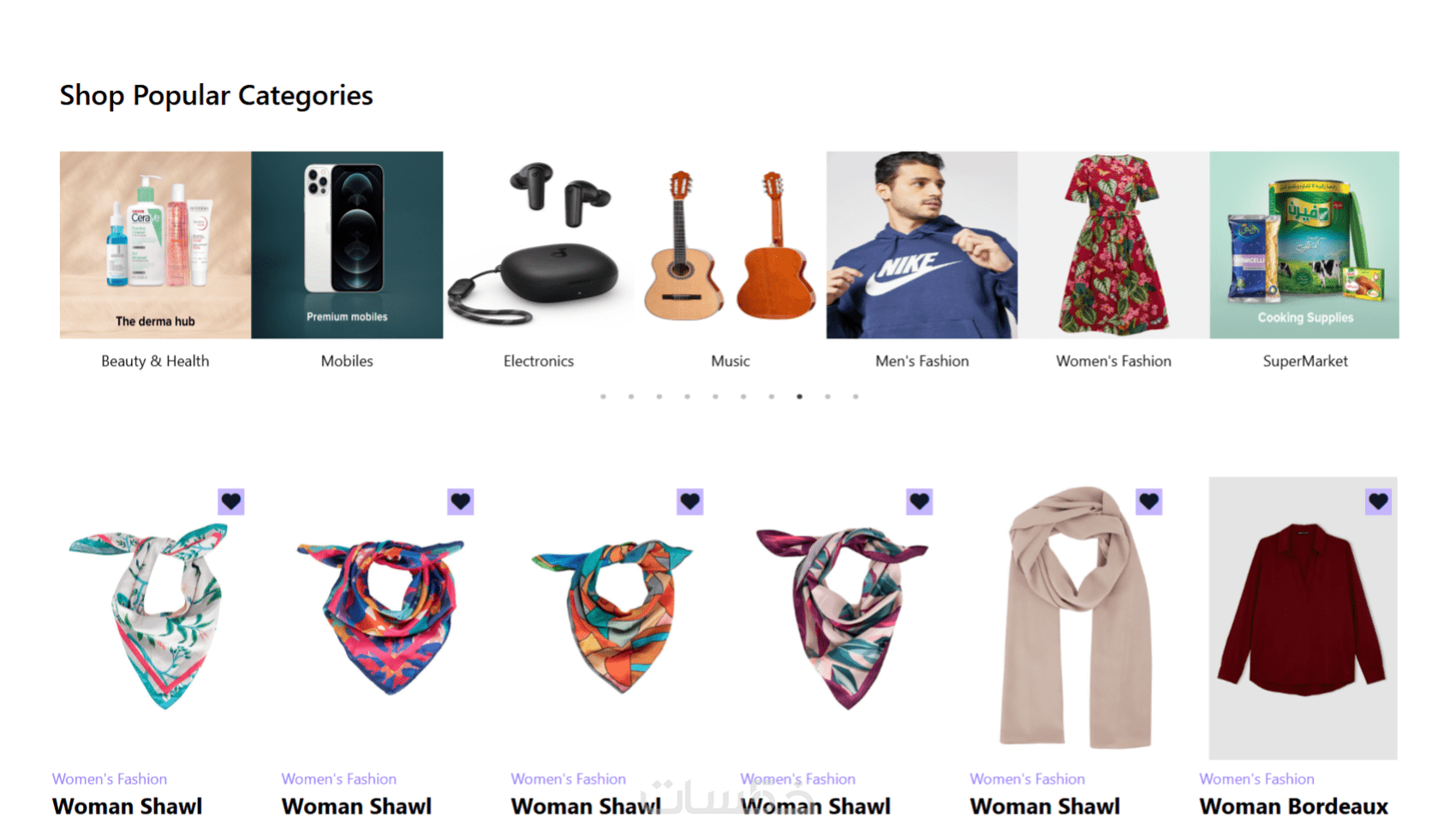Open the Men's Fashion Nike hoodie image
The width and height of the screenshot is (1456, 831).
(922, 245)
